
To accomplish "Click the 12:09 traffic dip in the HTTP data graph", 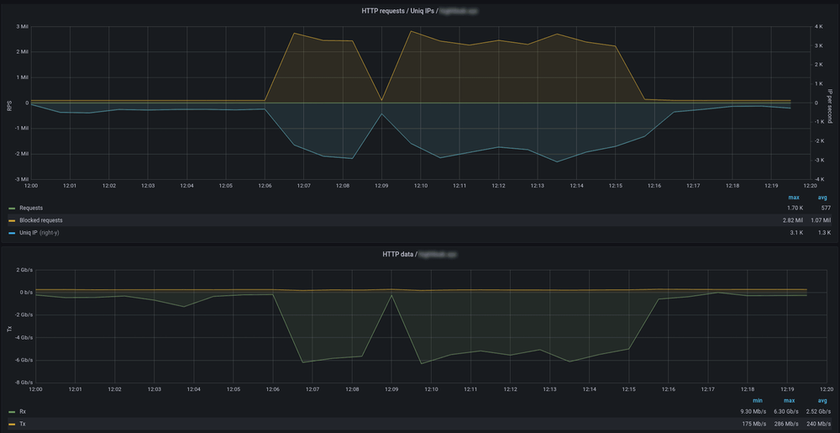I will click(x=391, y=295).
